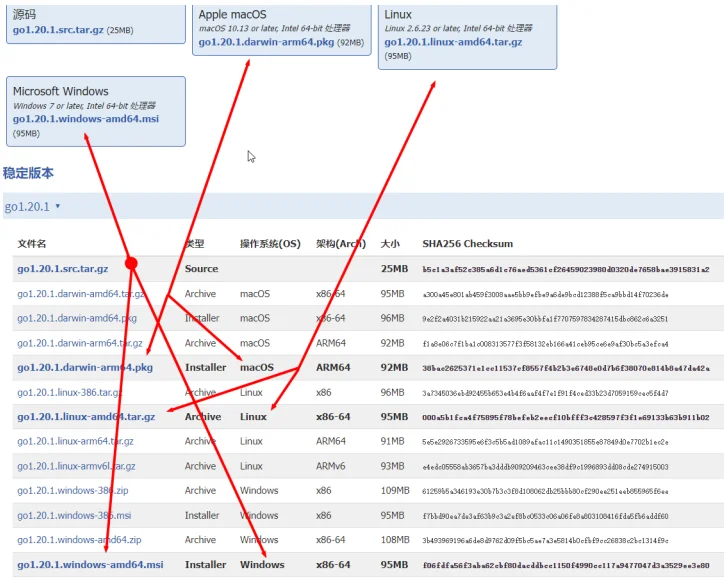Open go1.20.1.linux-armv6l.tar.gz link
Image resolution: width=726 pixels, height=580 pixels.
[x=76, y=466]
